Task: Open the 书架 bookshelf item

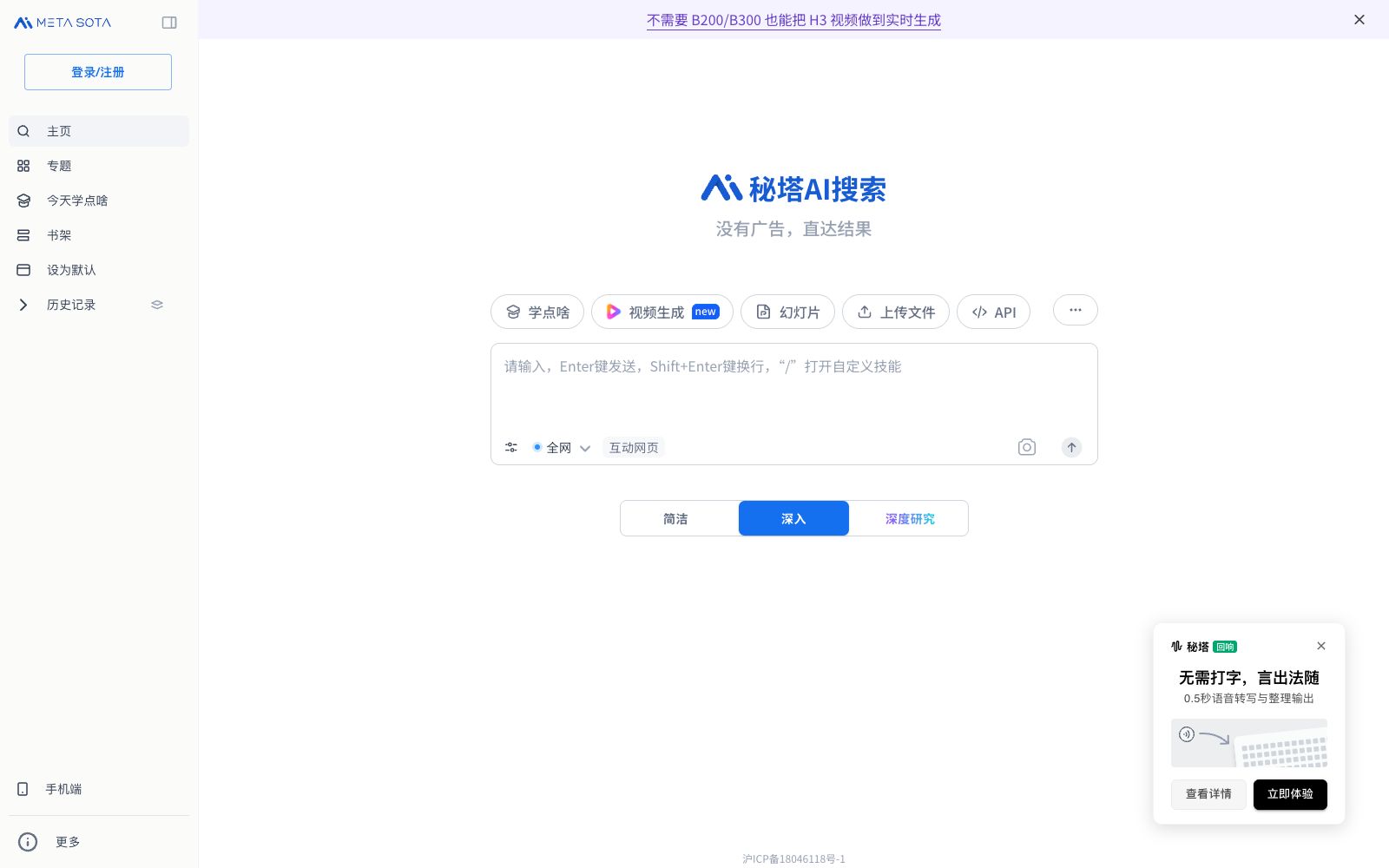Action: point(99,235)
